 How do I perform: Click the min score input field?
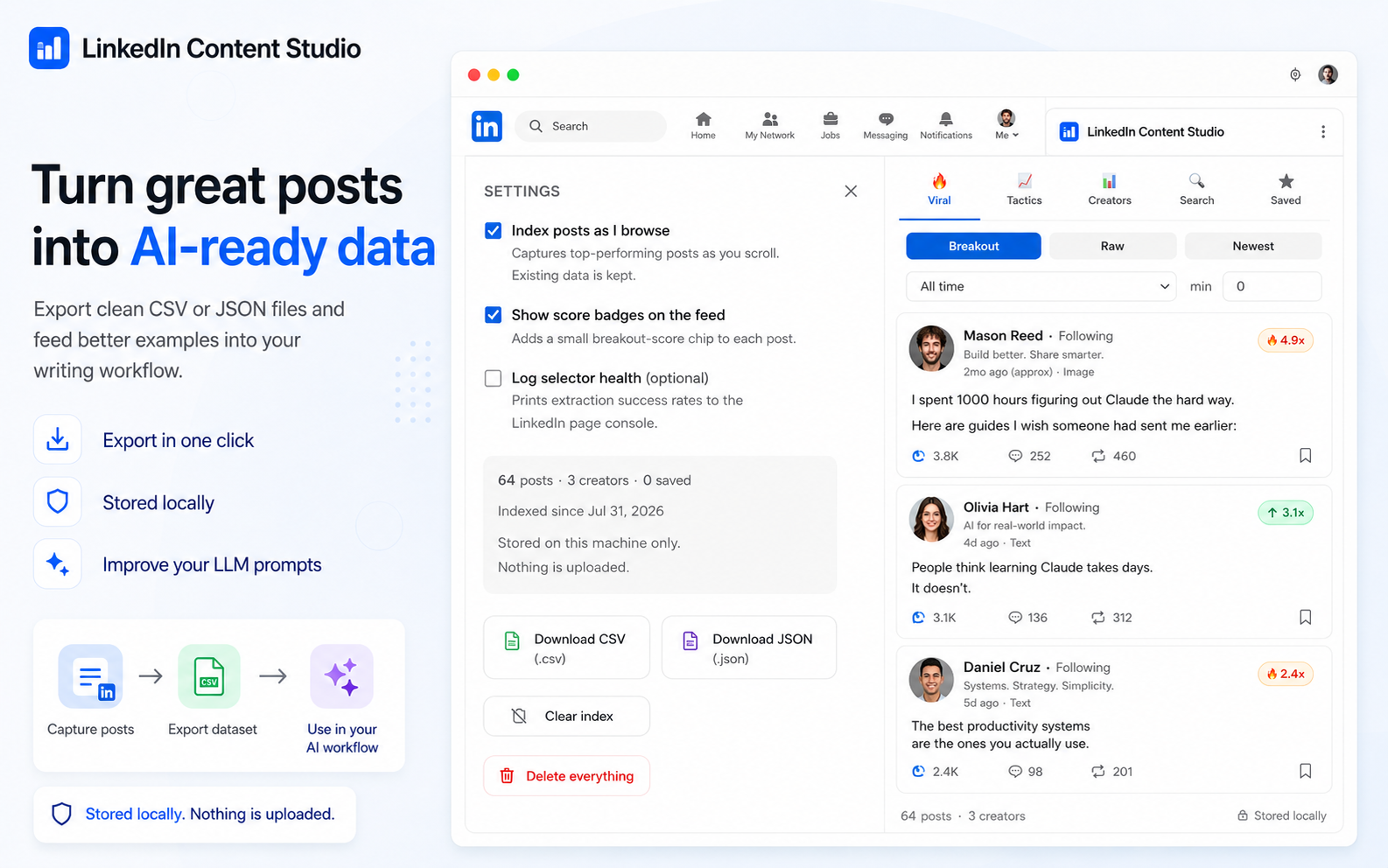point(1272,286)
